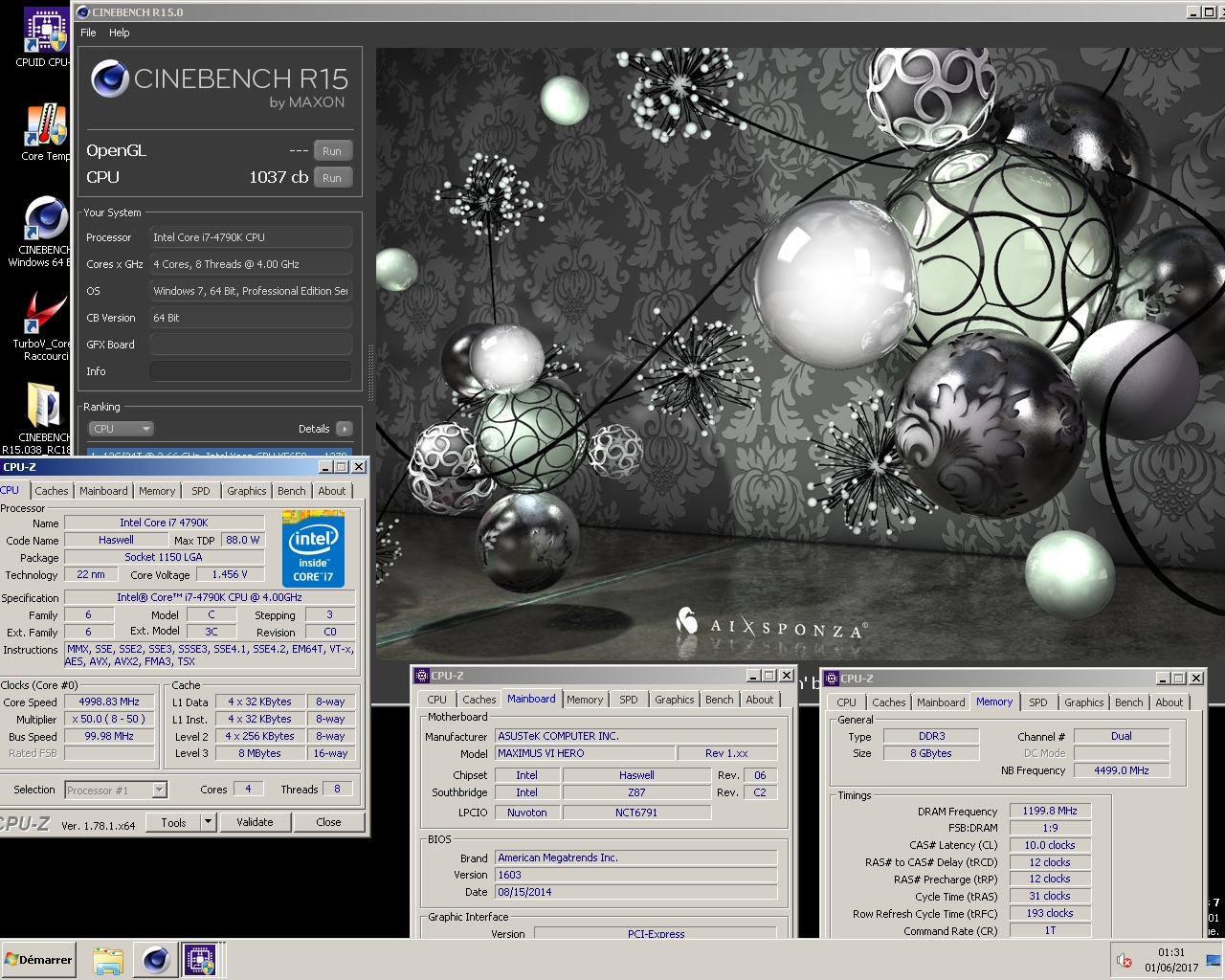Screen dimensions: 1225x980
Task: Click the CPU-Z Memory window title icon
Action: click(x=832, y=679)
